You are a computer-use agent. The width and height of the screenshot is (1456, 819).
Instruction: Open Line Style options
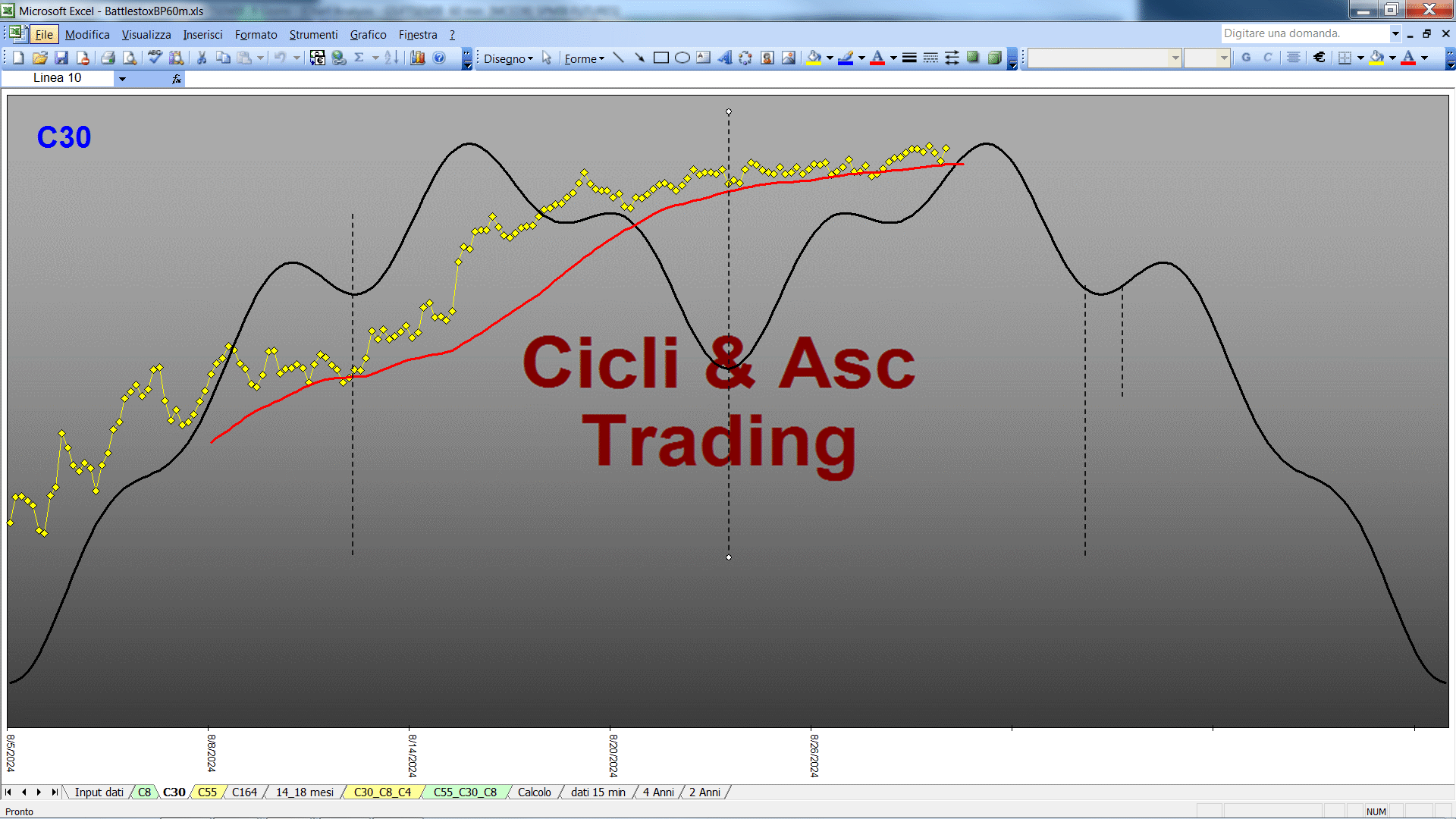pos(909,58)
